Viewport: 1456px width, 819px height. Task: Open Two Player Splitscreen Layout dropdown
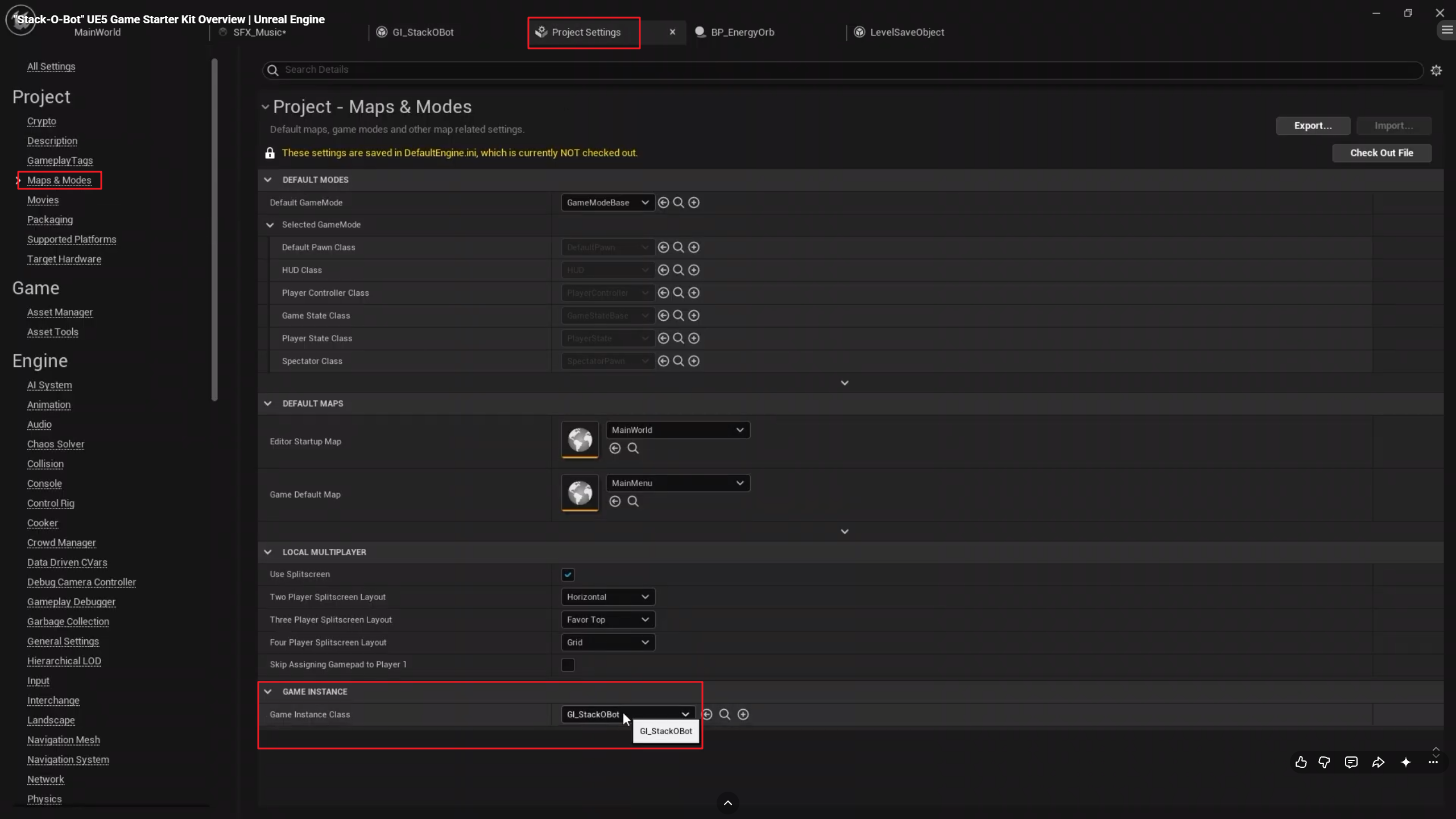607,597
